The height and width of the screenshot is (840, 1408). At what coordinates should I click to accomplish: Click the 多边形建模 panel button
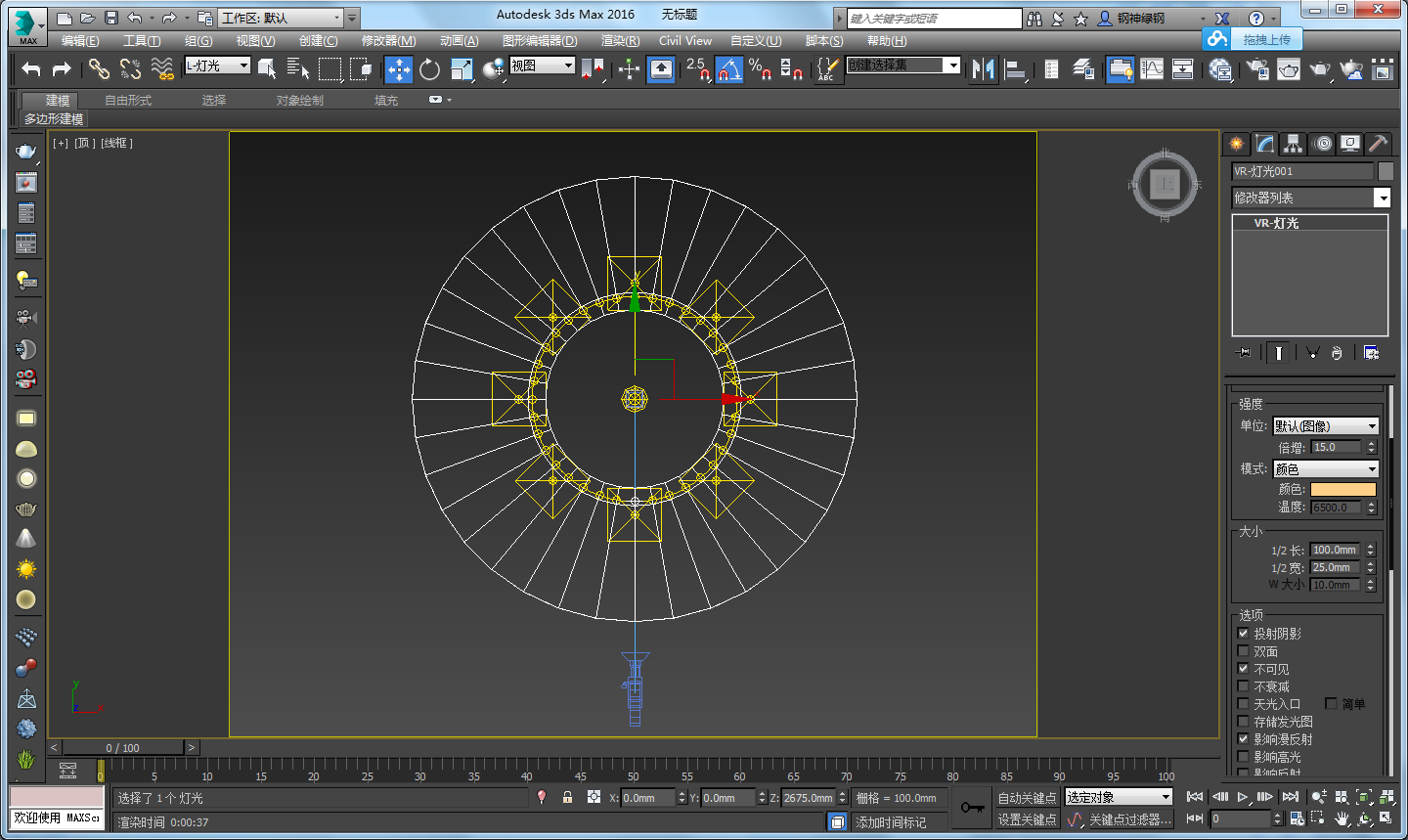tap(54, 119)
